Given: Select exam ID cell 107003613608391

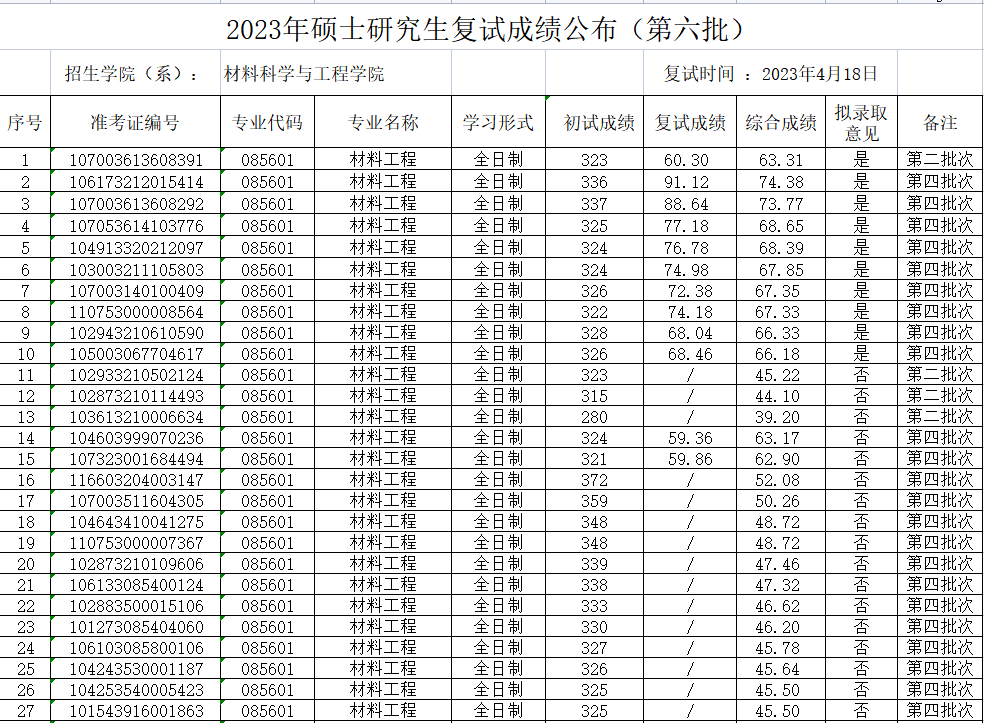Looking at the screenshot, I should (136, 160).
